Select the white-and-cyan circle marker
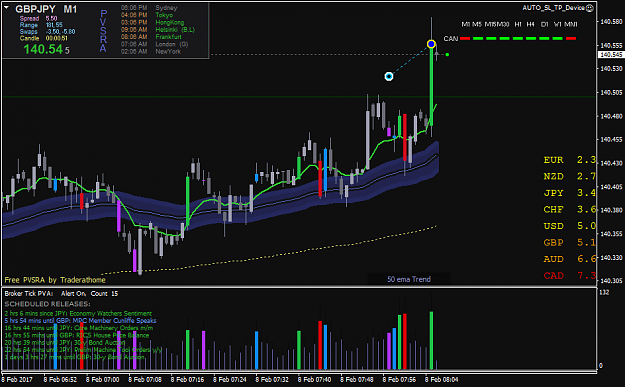This screenshot has height=387, width=625. [389, 76]
